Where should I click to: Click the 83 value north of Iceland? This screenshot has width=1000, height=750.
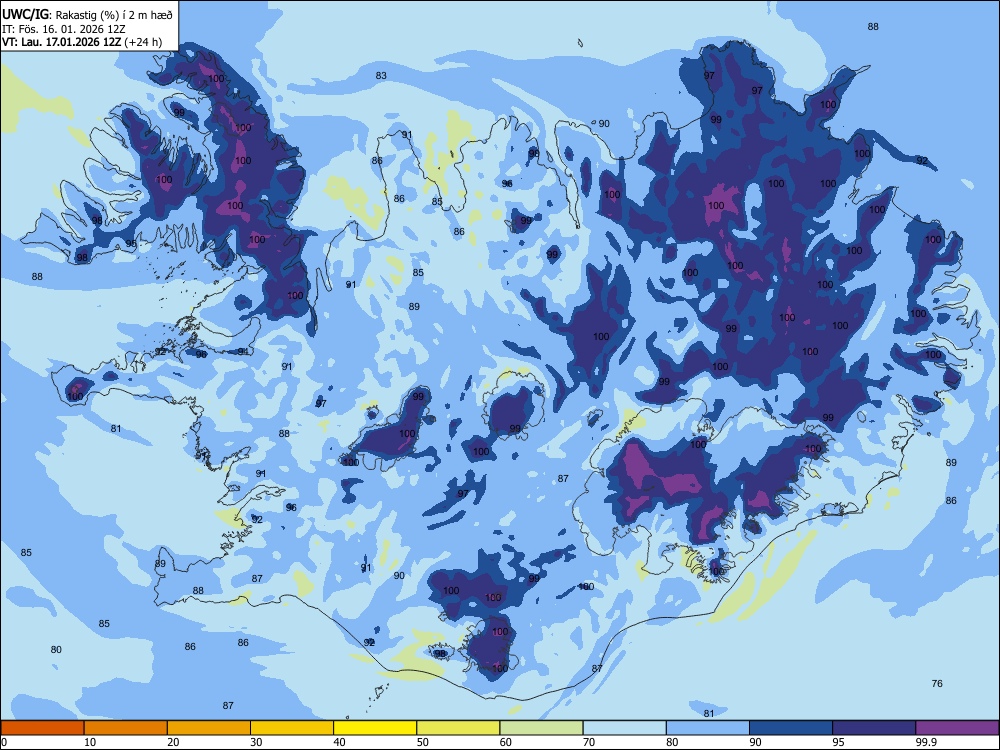point(381,75)
